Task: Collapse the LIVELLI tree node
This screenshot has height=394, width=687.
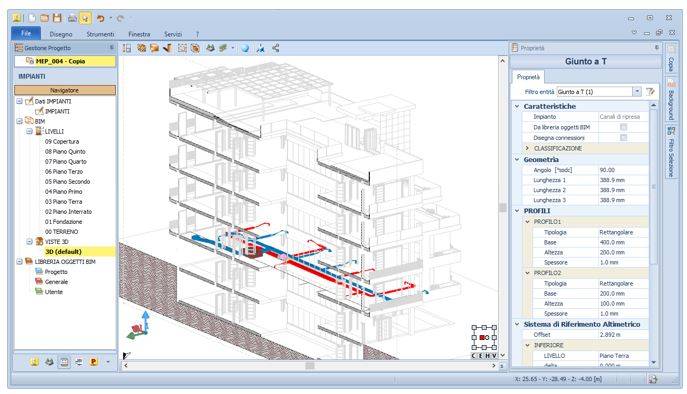Action: (29, 131)
